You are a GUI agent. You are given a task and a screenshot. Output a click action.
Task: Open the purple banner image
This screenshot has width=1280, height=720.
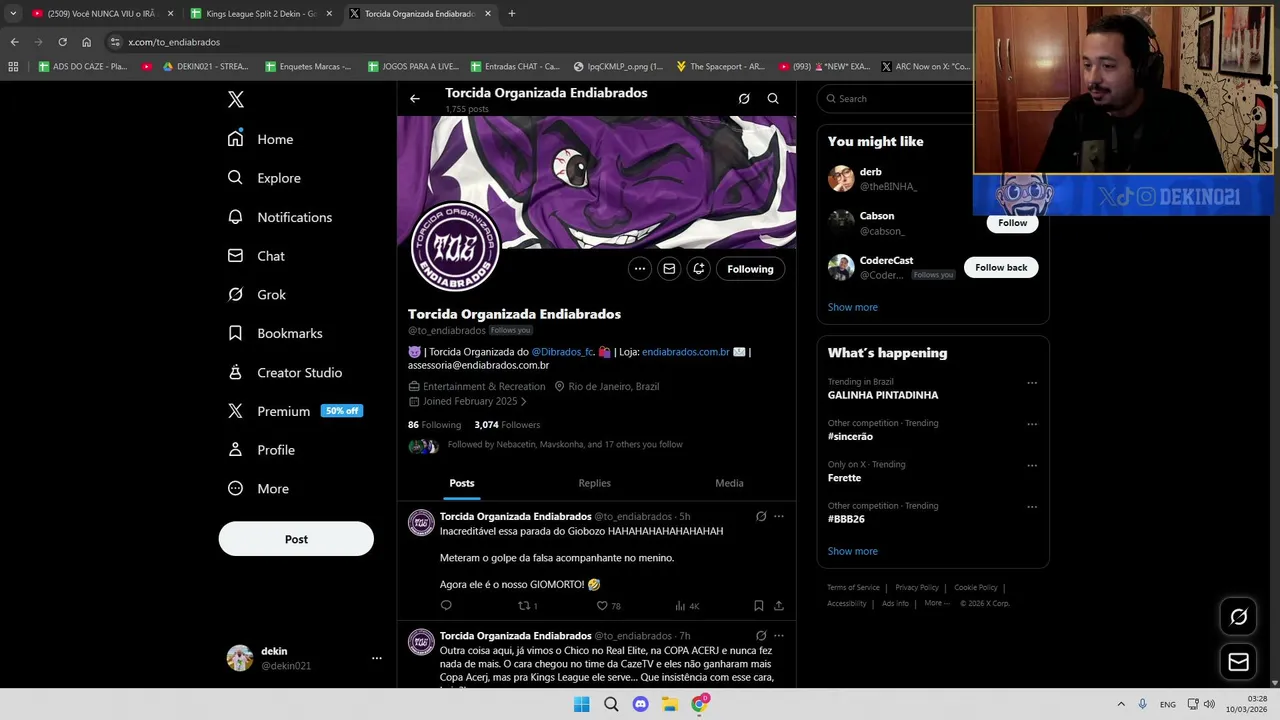[596, 182]
